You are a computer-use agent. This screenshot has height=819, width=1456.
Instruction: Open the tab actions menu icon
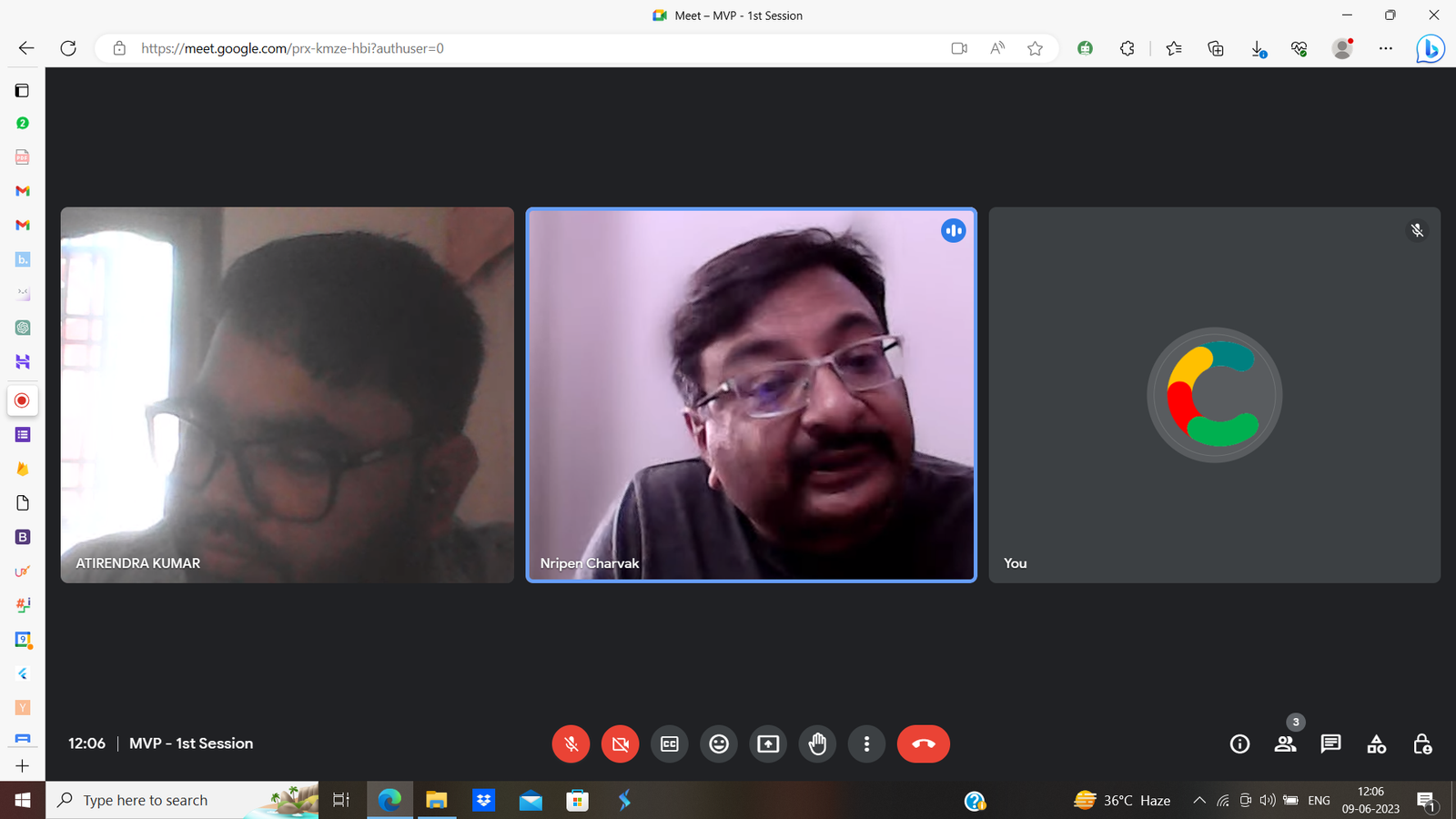tap(23, 90)
